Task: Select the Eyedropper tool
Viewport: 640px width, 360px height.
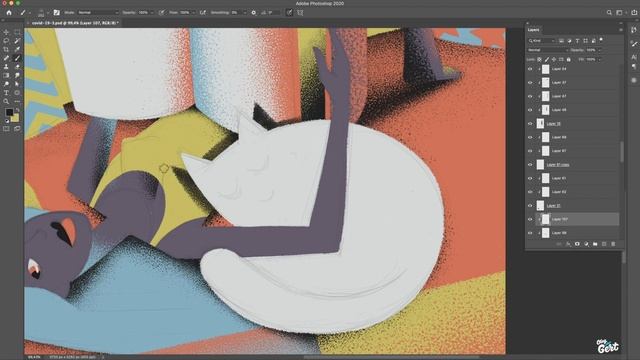Action: point(17,49)
